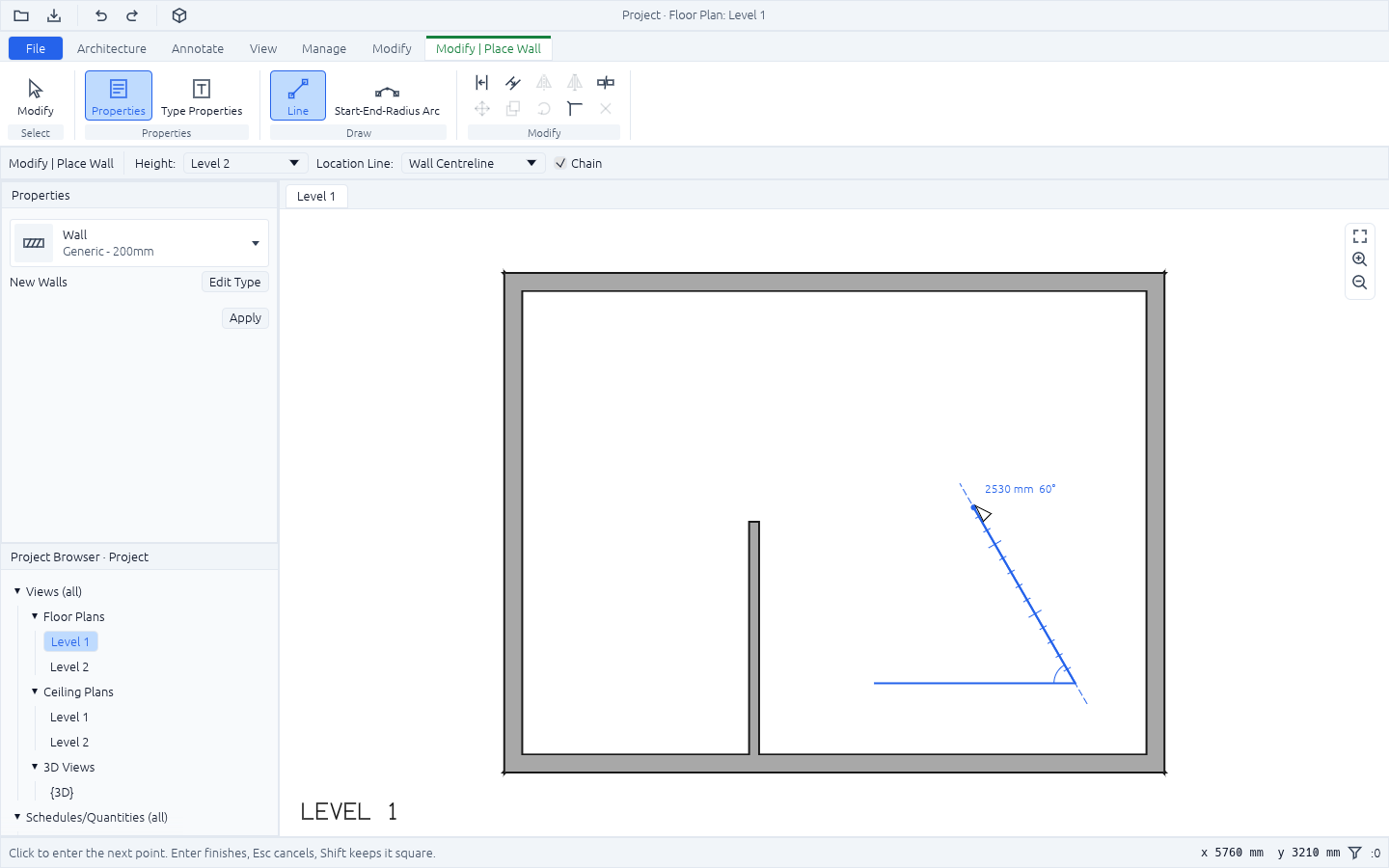Switch to the Architecture tab
This screenshot has height=868, width=1389.
point(112,48)
